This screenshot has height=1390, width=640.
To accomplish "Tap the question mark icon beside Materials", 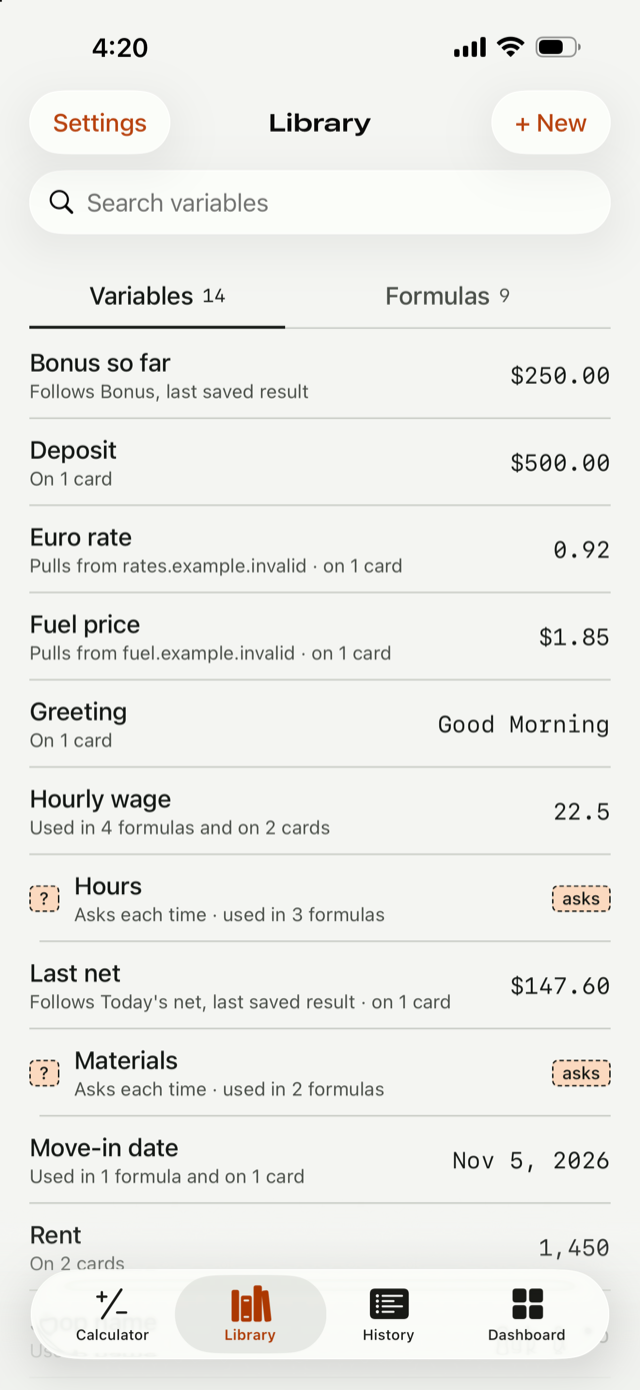I will pos(44,1073).
